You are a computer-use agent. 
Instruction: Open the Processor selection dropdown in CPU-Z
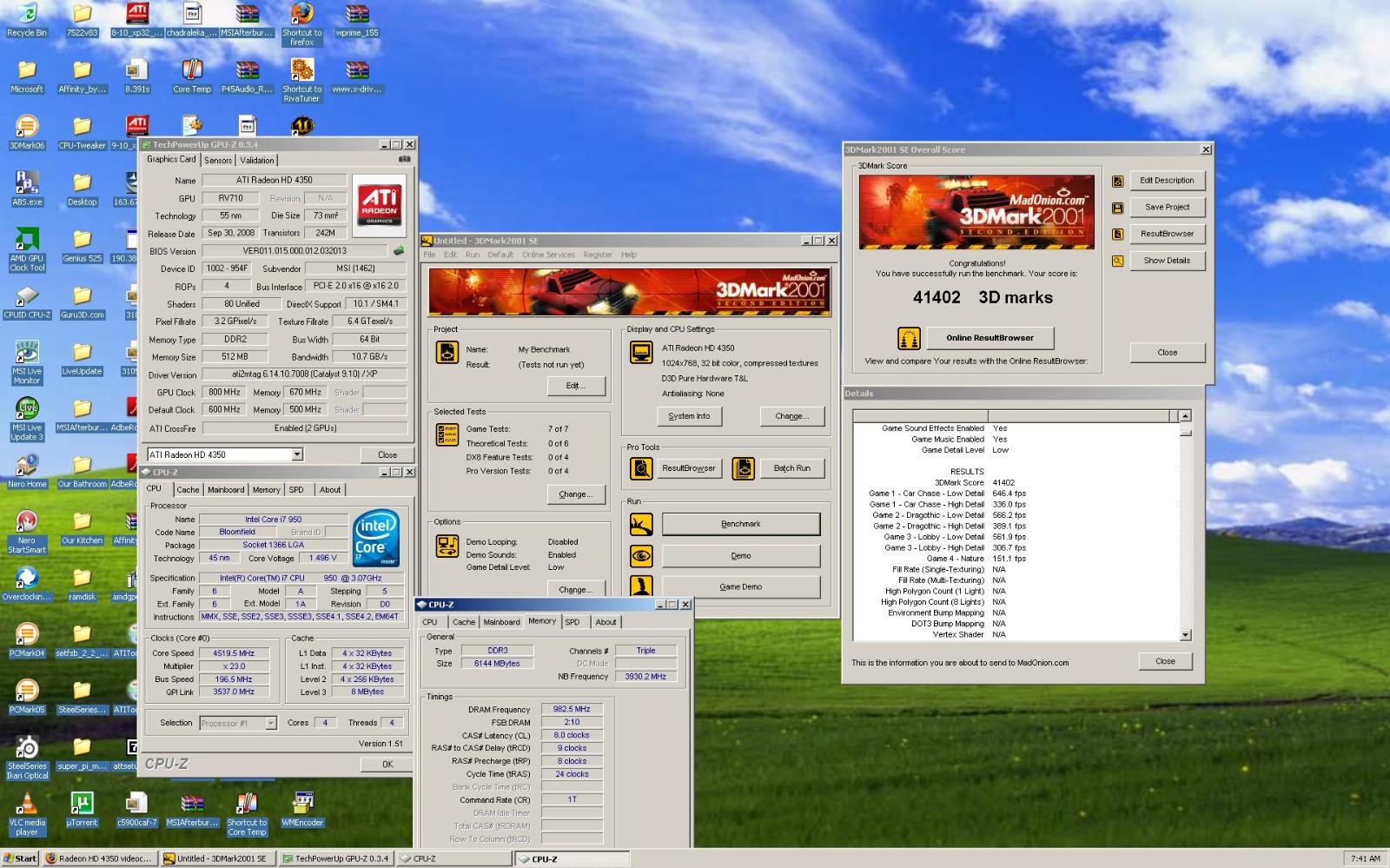pos(271,723)
